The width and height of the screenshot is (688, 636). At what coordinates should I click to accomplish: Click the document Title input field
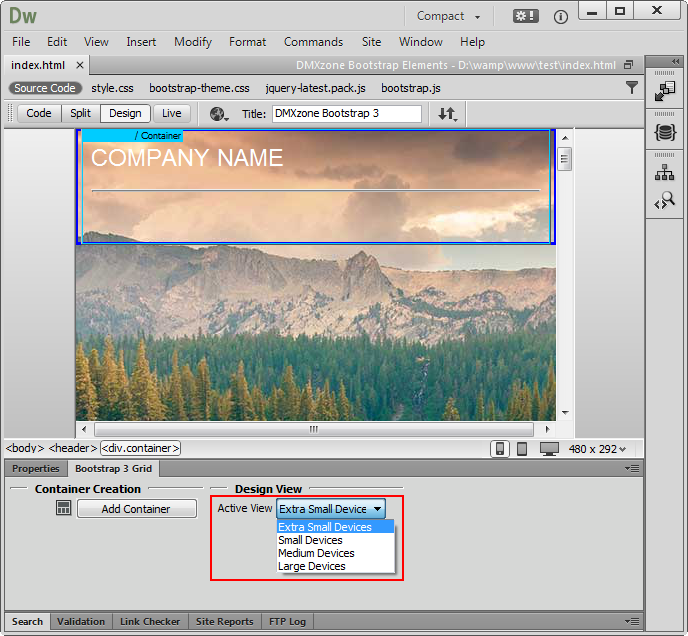[347, 113]
